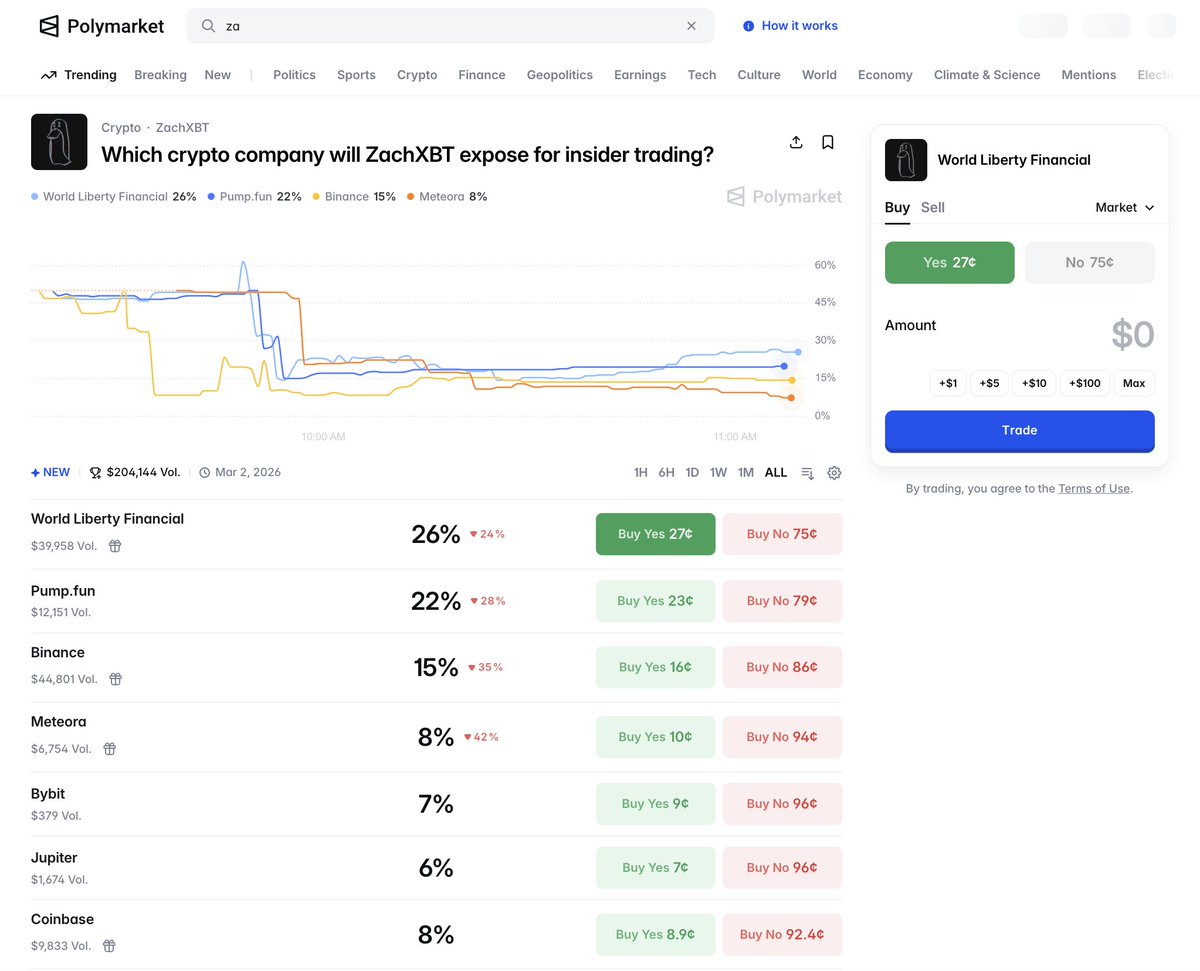Click the Meteora legend entry above chart
Viewport: 1200px width, 971px height.
pyautogui.click(x=447, y=197)
